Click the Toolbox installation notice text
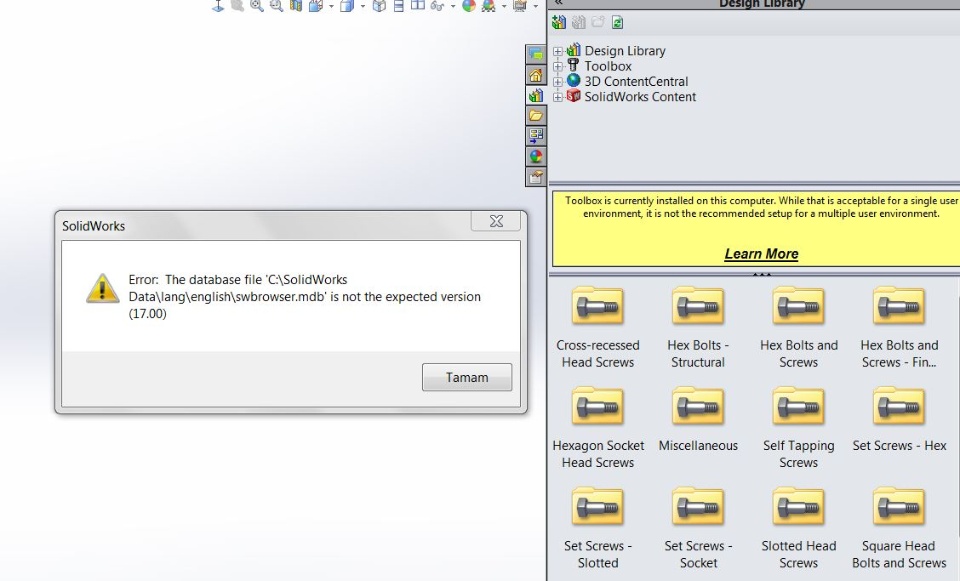This screenshot has width=960, height=581. point(761,207)
